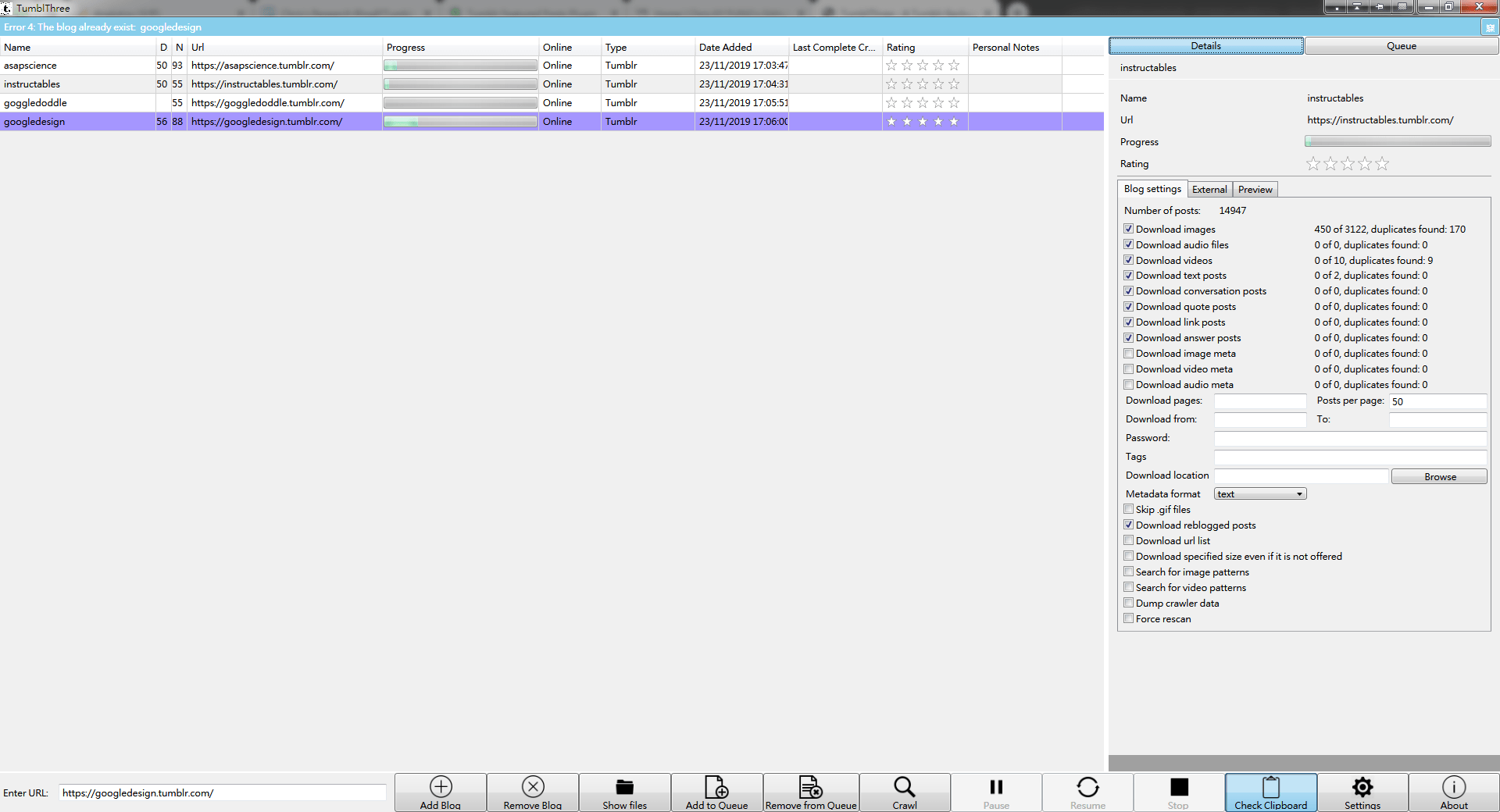Viewport: 1500px width, 812px height.
Task: Open Settings gear icon
Action: 1362,786
